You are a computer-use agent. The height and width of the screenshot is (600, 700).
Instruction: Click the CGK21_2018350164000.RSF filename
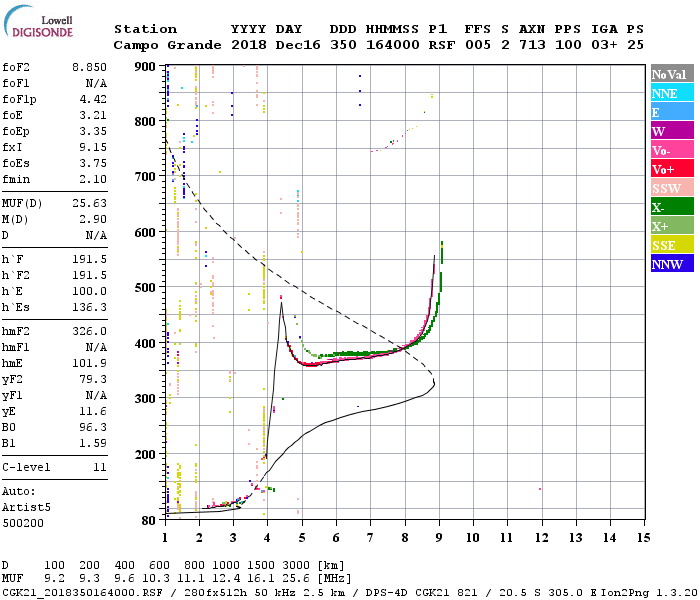pyautogui.click(x=83, y=592)
